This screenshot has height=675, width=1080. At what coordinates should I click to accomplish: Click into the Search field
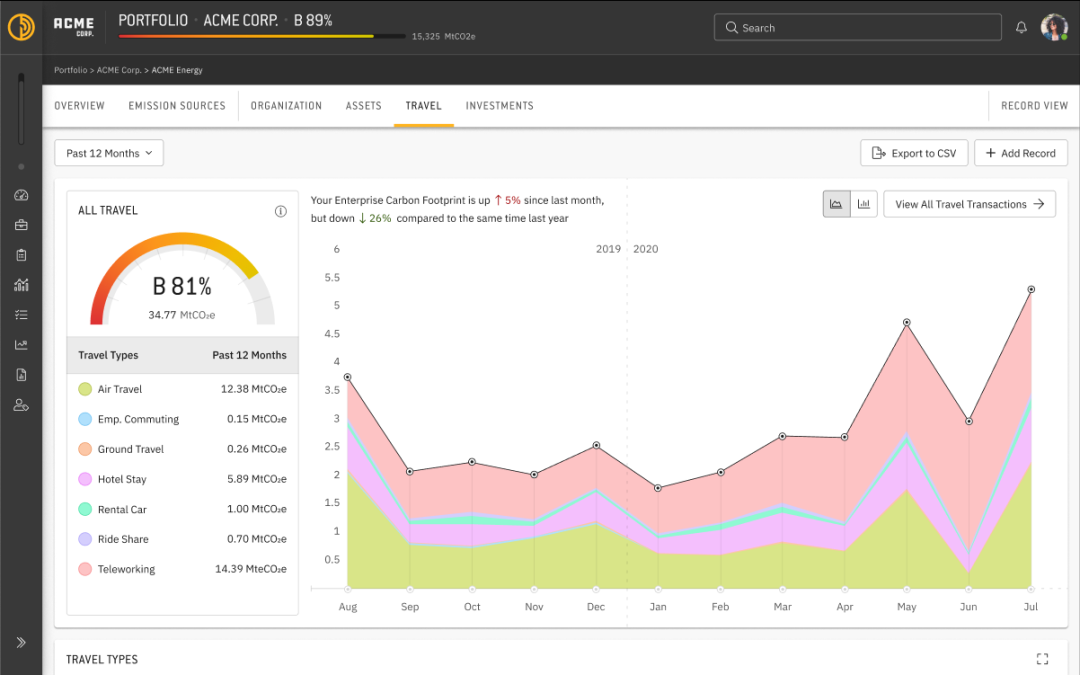857,28
